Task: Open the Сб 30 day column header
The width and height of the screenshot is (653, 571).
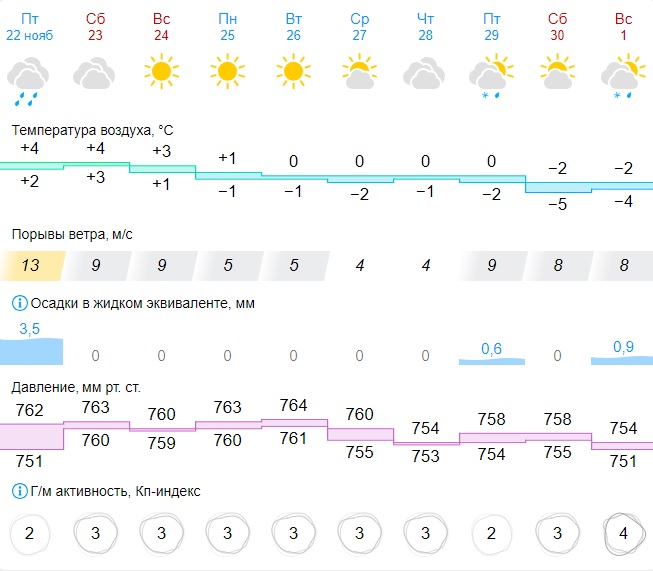Action: (x=557, y=27)
